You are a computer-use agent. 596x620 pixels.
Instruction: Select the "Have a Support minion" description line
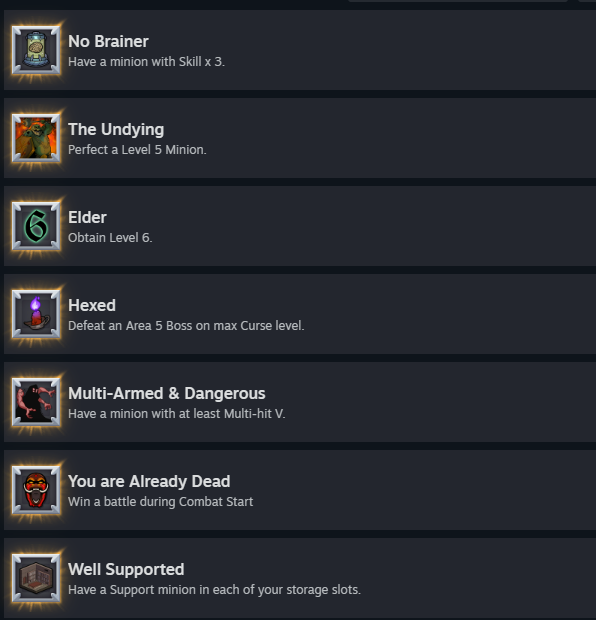coord(214,590)
